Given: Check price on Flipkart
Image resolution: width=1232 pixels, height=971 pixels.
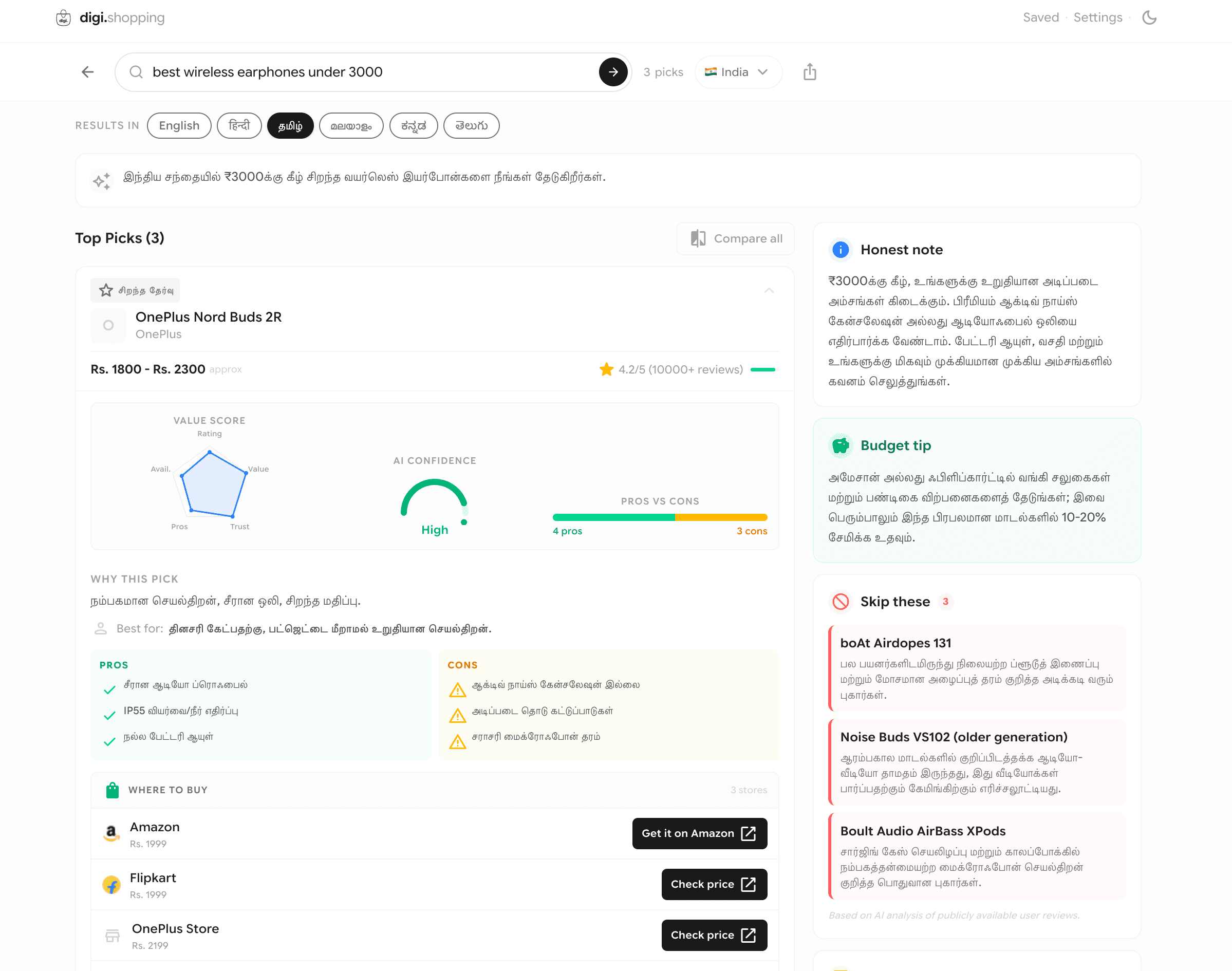Looking at the screenshot, I should [714, 884].
